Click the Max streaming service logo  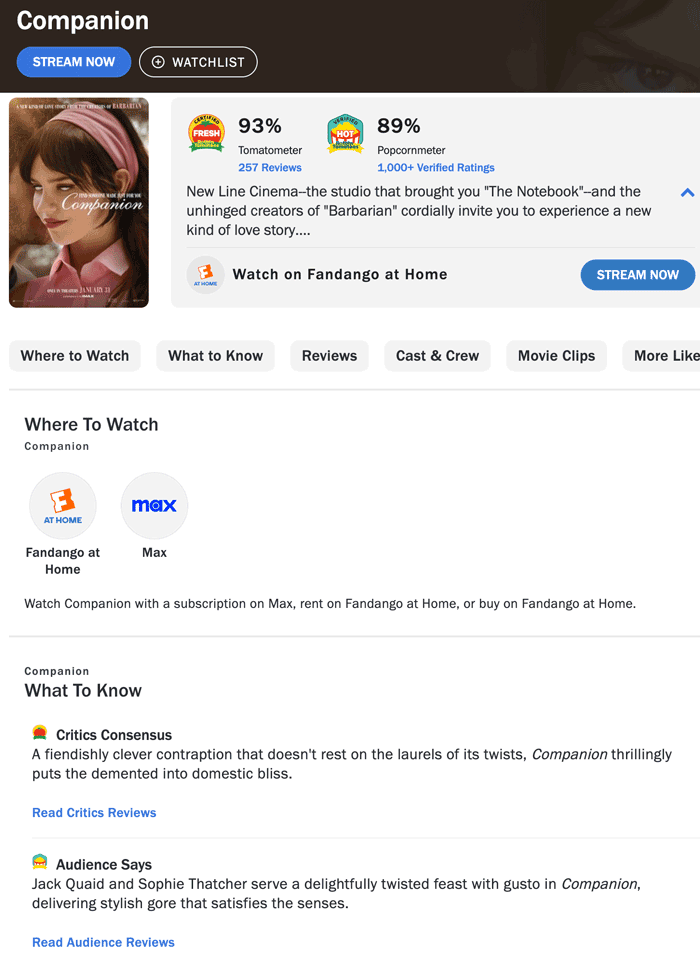coord(154,506)
